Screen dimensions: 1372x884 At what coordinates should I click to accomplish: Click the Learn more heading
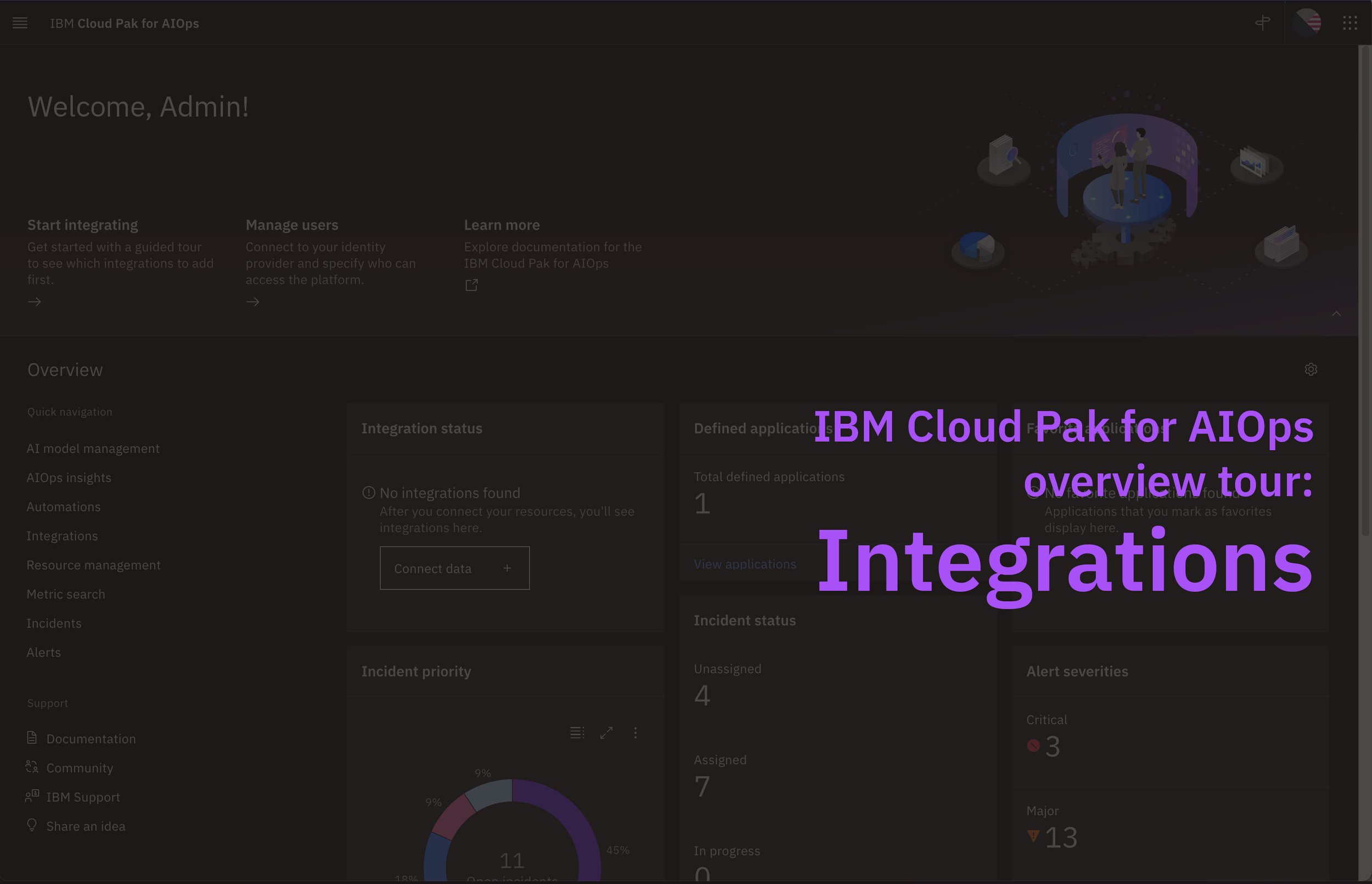pos(502,225)
